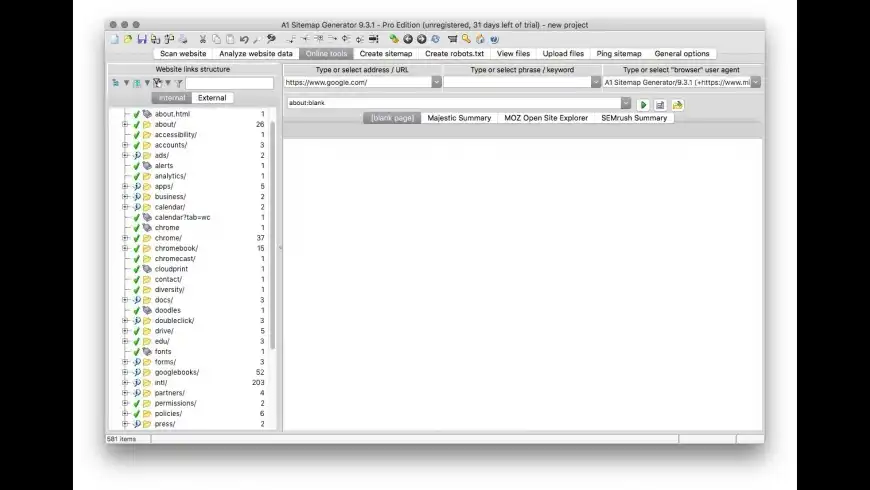This screenshot has width=870, height=490.
Task: Switch to SEMrush Summary tab
Action: 634,118
